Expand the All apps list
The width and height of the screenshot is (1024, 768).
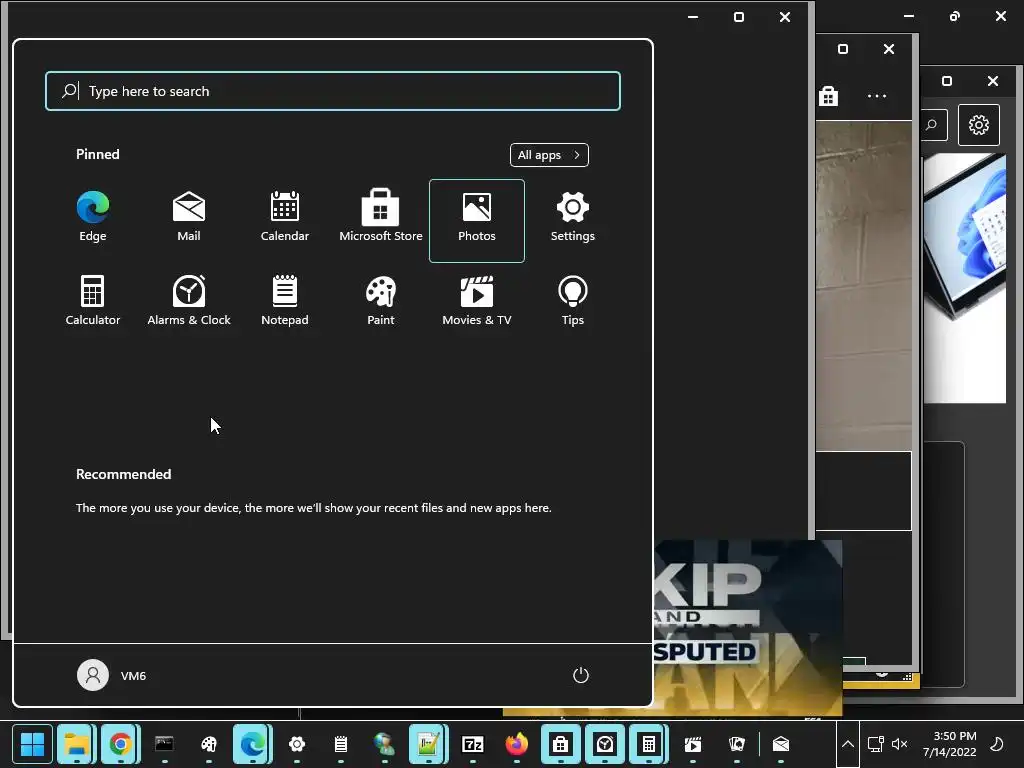549,155
